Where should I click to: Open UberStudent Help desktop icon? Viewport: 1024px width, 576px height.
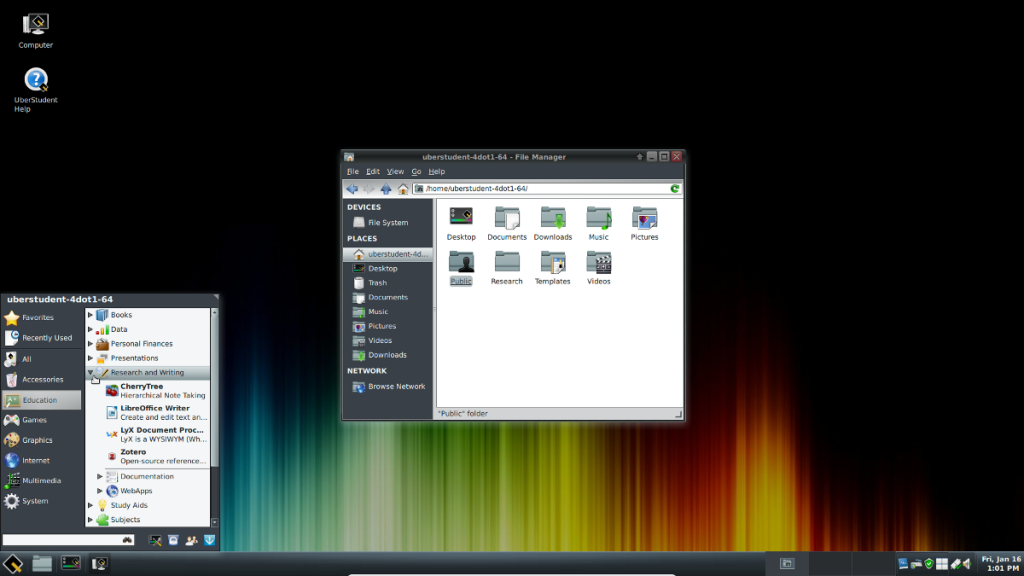coord(36,82)
